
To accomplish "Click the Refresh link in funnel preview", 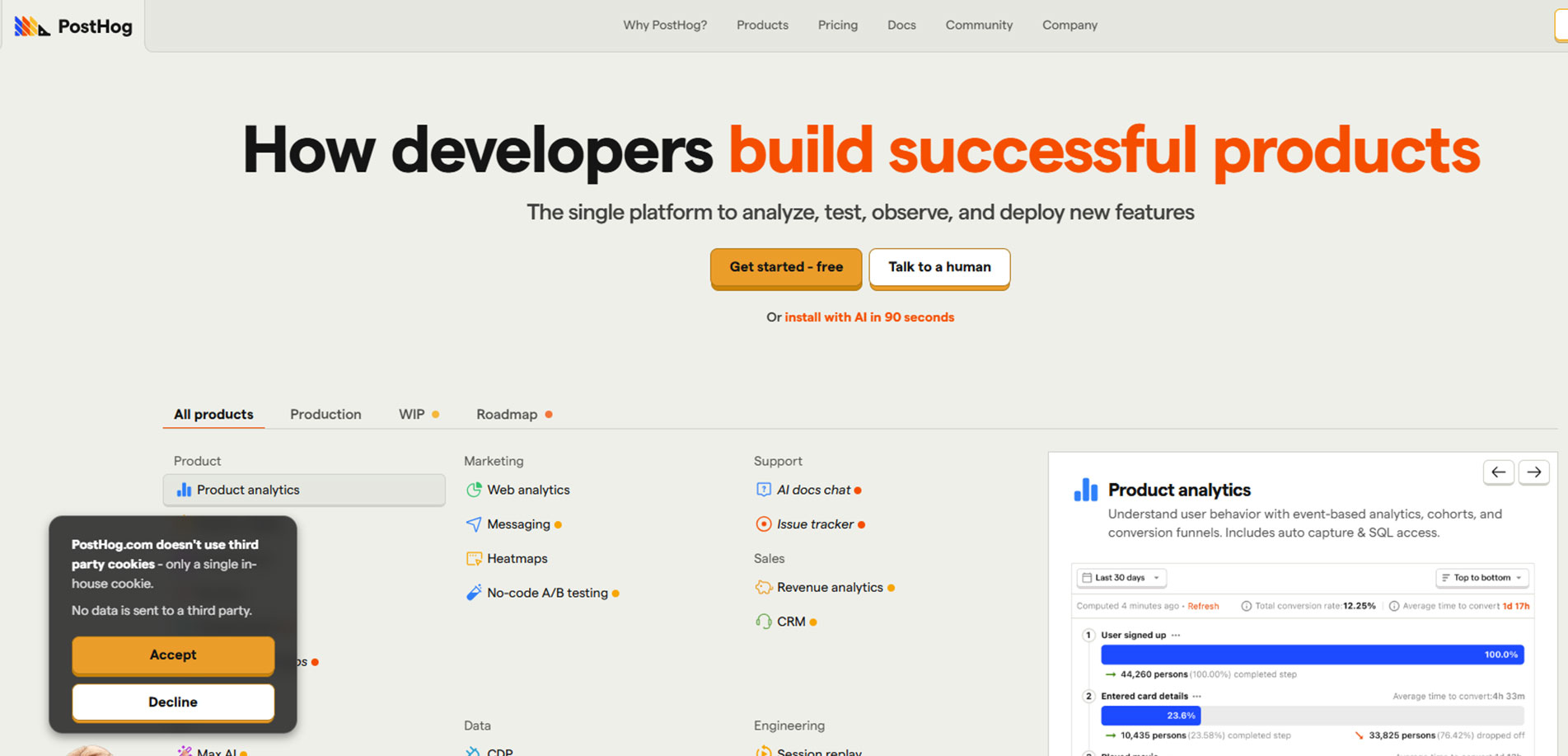I will tap(1203, 606).
